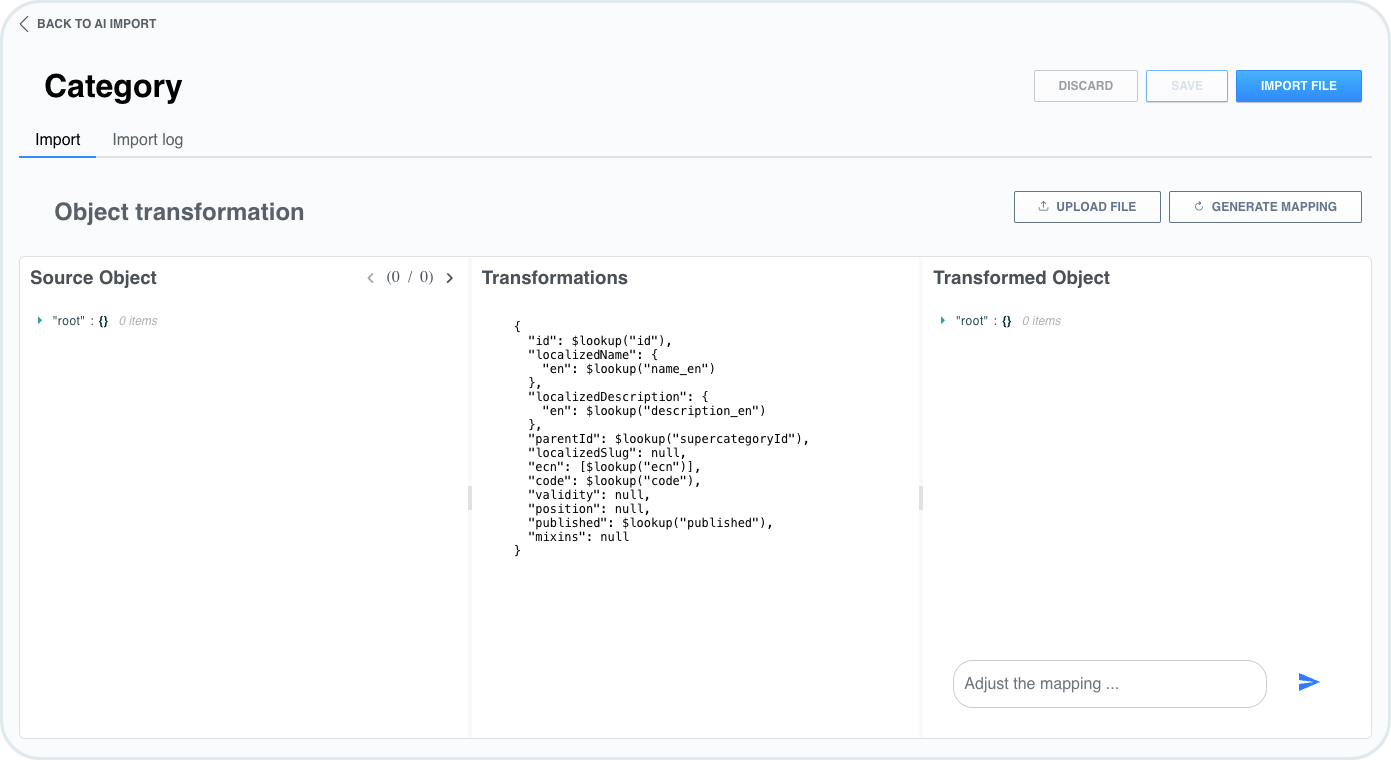Click the refresh icon on GENERATE MAPPING

[1199, 206]
